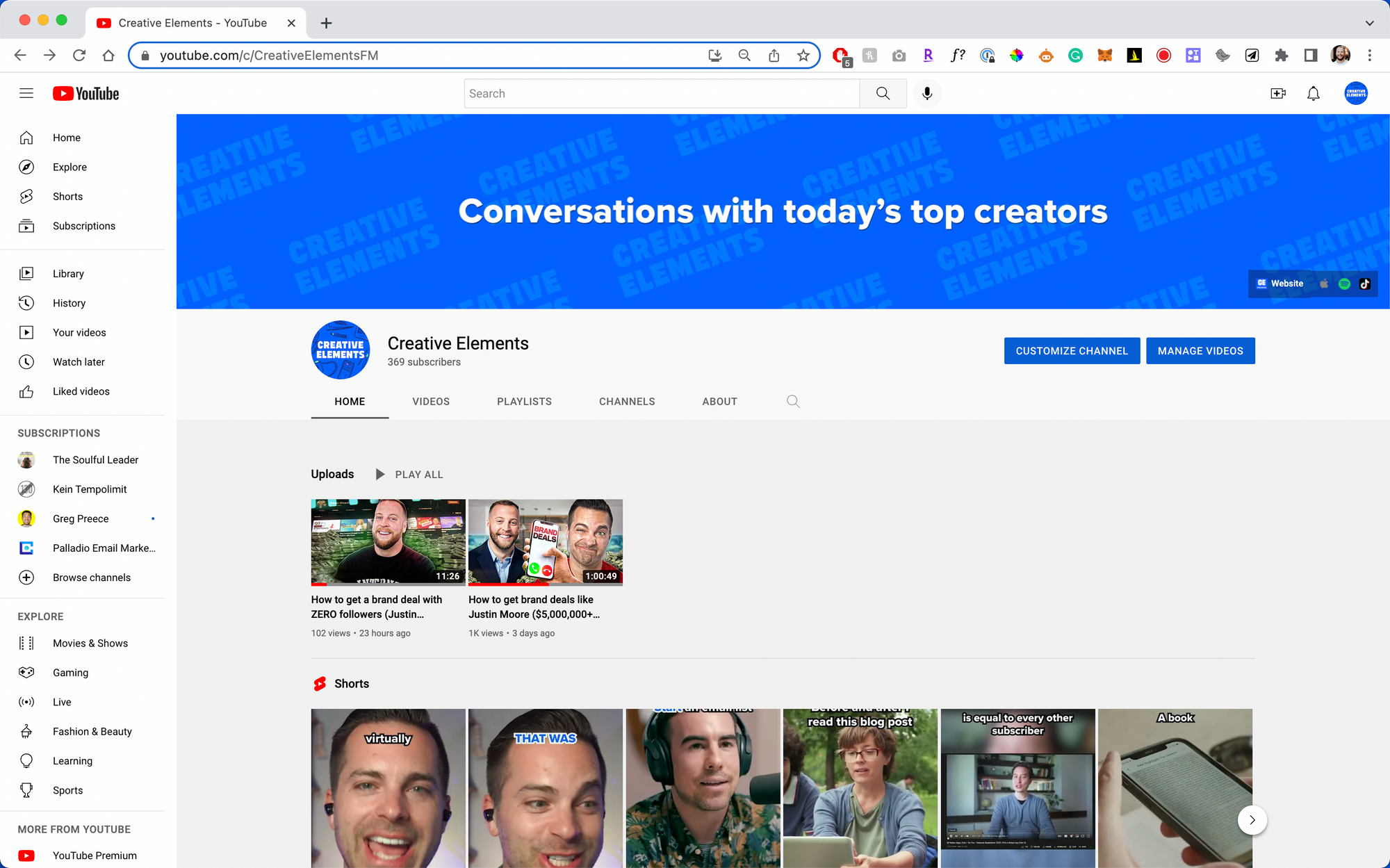Click the CUSTOMIZE CHANNEL button
The height and width of the screenshot is (868, 1390).
[x=1072, y=350]
